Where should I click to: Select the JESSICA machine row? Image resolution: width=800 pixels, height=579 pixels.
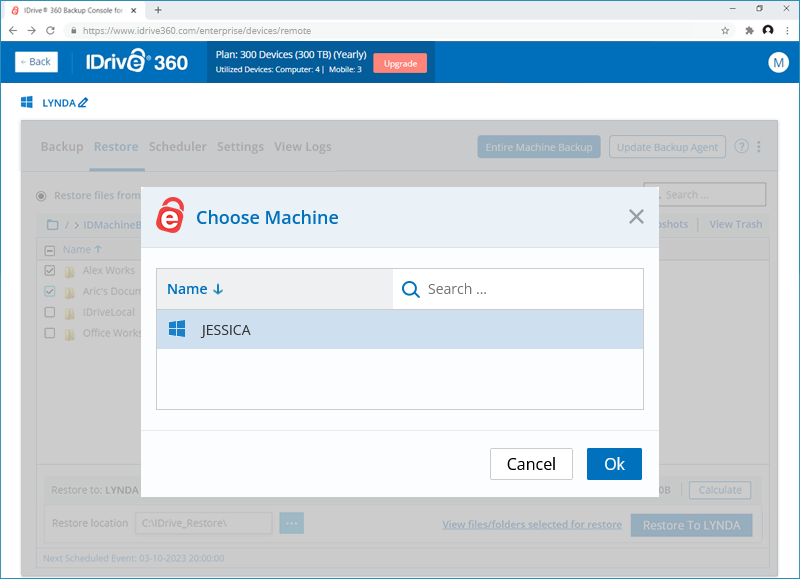point(399,330)
